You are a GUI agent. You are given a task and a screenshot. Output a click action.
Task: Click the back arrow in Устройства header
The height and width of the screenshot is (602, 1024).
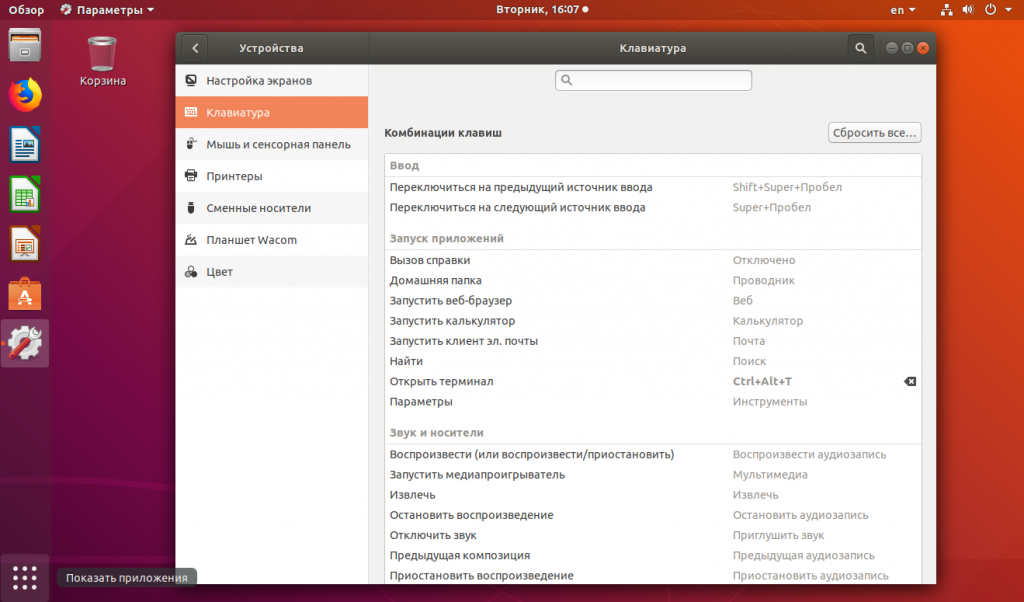click(x=195, y=48)
